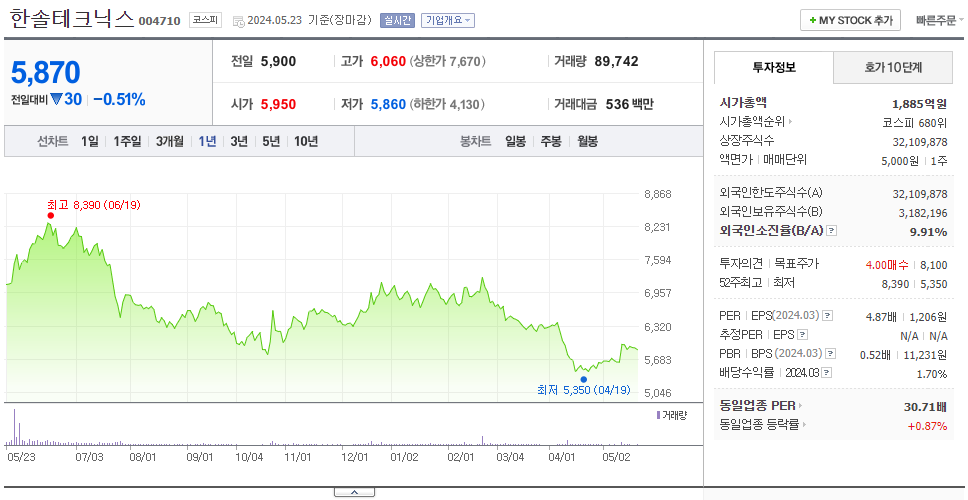
Task: Click the target price 8,100
Action: tap(933, 265)
